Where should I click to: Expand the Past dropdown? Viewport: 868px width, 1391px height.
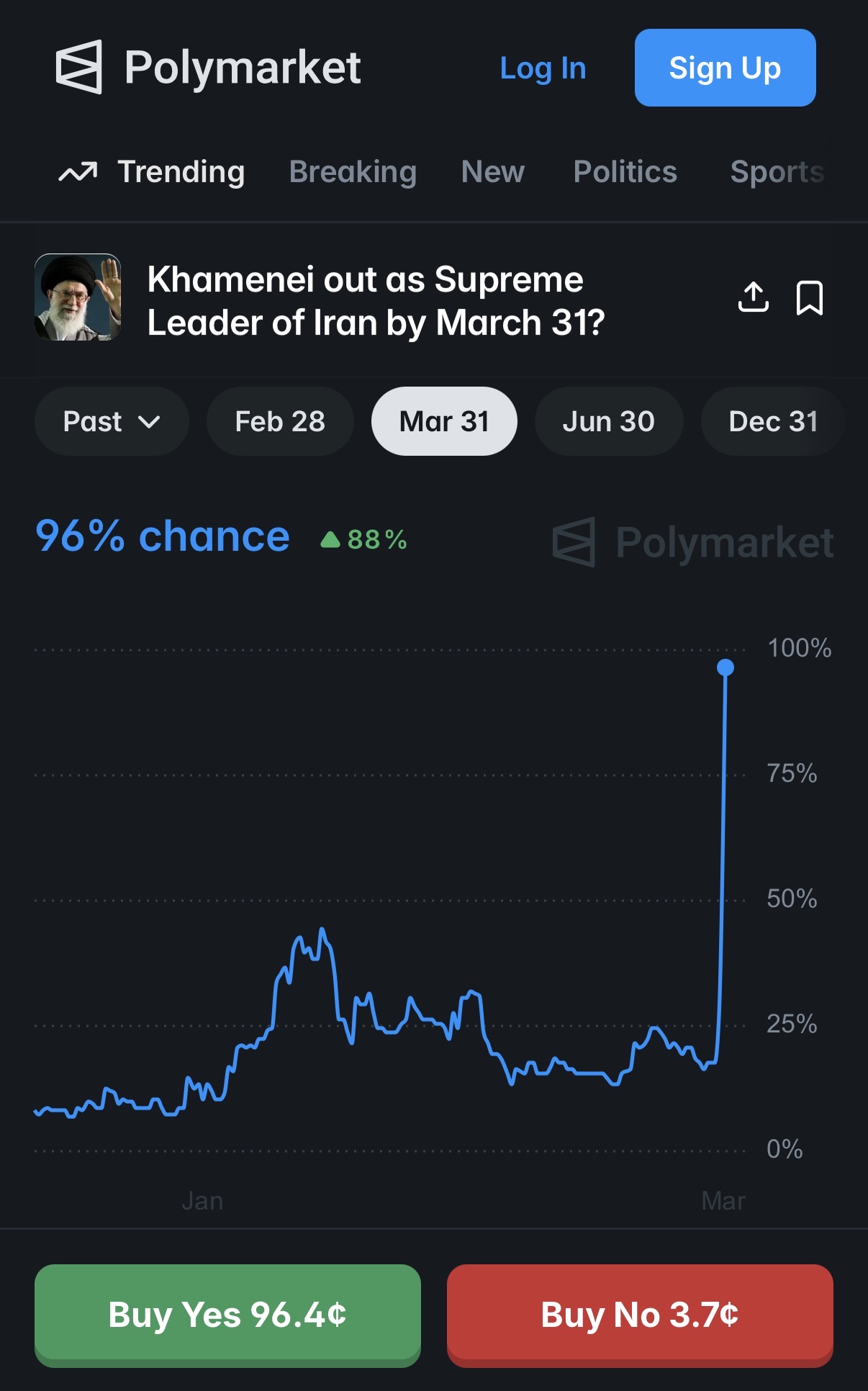tap(111, 421)
